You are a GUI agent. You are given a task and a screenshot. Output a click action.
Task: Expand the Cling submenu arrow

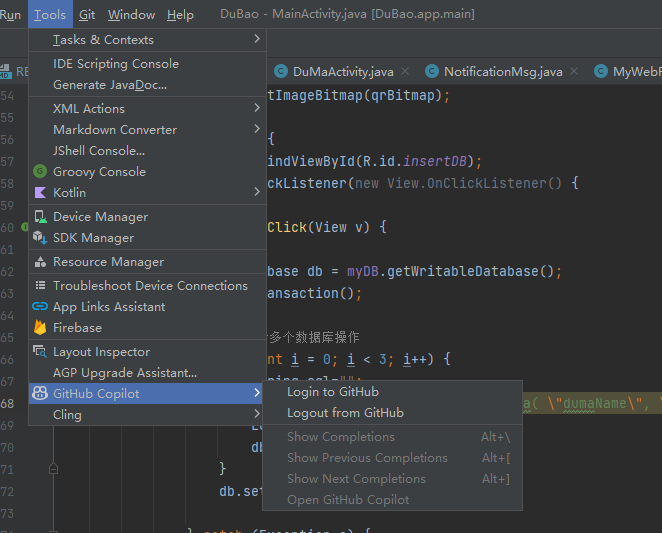click(257, 414)
